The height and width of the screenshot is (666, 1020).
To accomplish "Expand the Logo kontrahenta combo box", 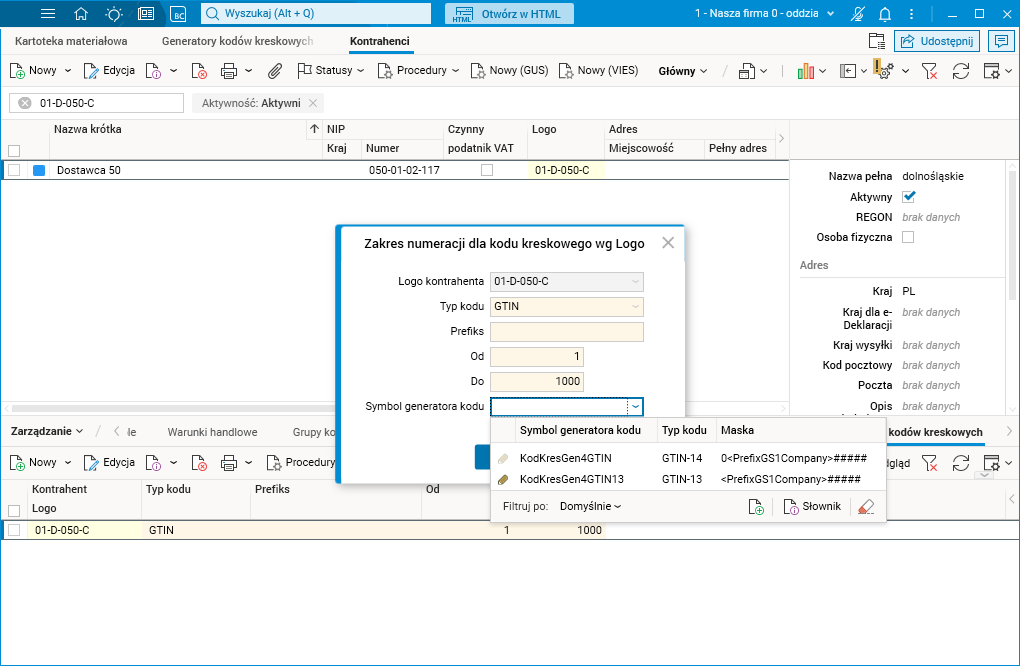I will click(636, 282).
